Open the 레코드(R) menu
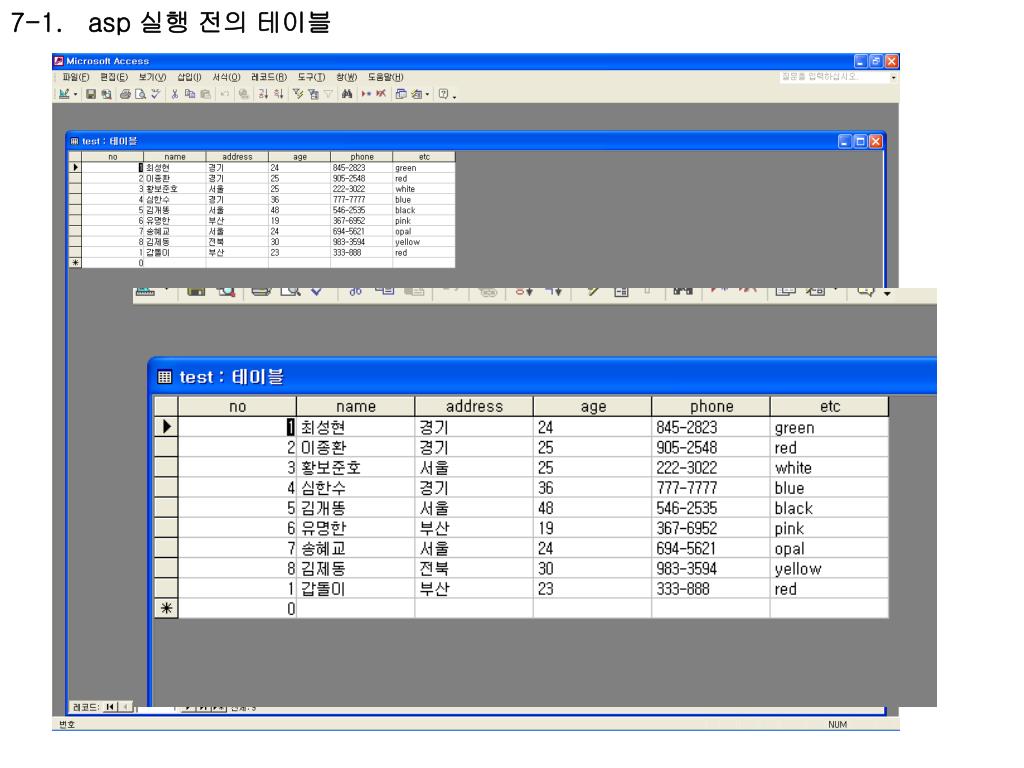The image size is (1024, 768). pos(269,77)
